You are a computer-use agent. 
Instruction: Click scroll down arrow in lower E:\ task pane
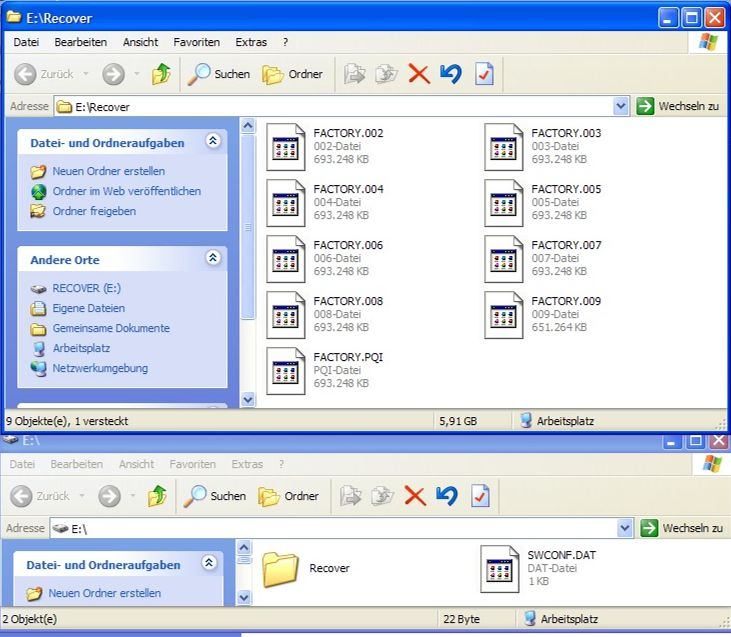point(244,597)
